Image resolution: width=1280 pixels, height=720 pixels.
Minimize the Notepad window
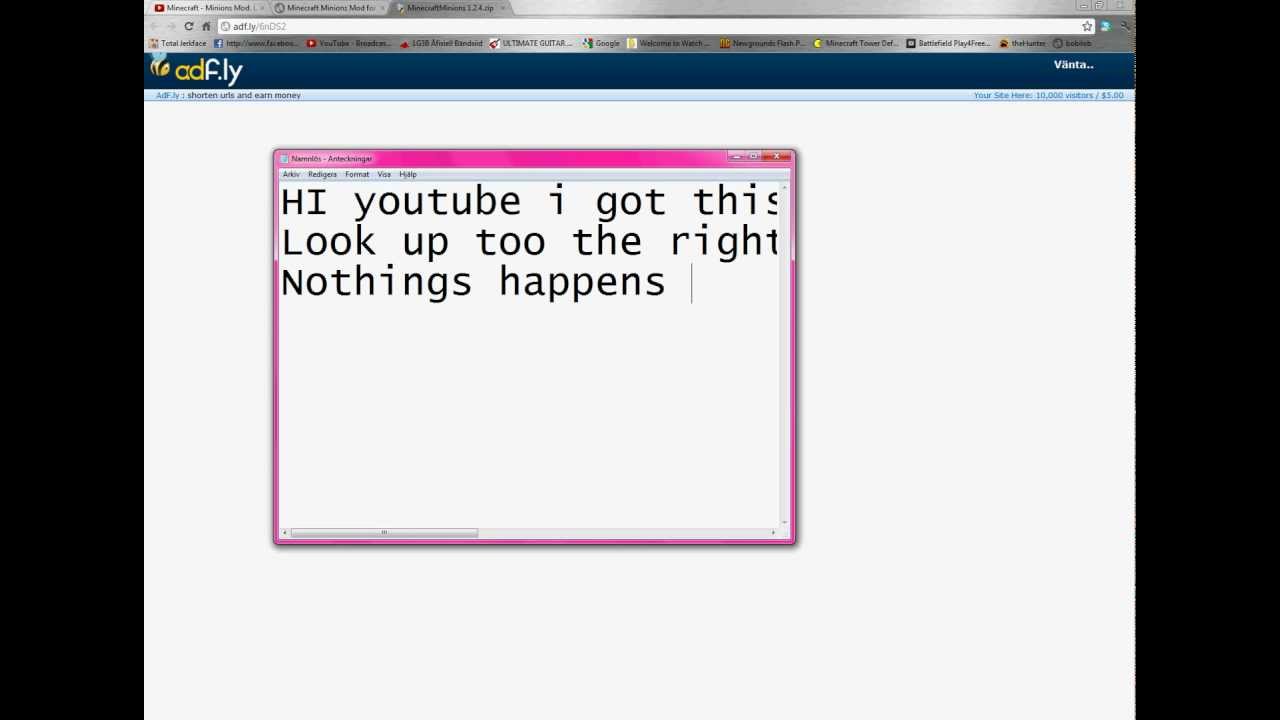(x=737, y=156)
